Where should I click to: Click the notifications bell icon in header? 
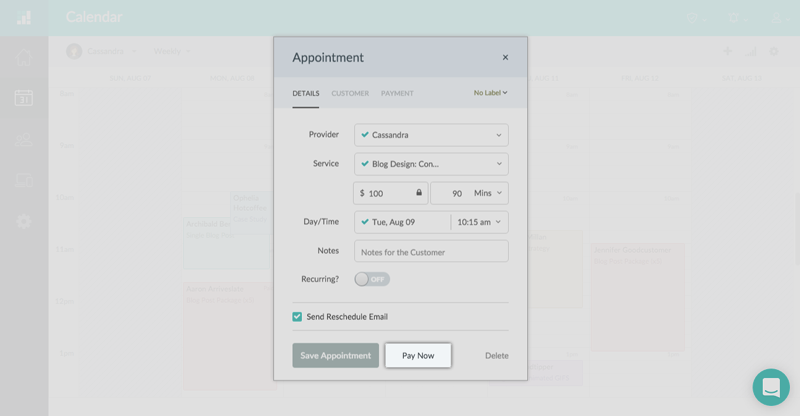pos(736,18)
